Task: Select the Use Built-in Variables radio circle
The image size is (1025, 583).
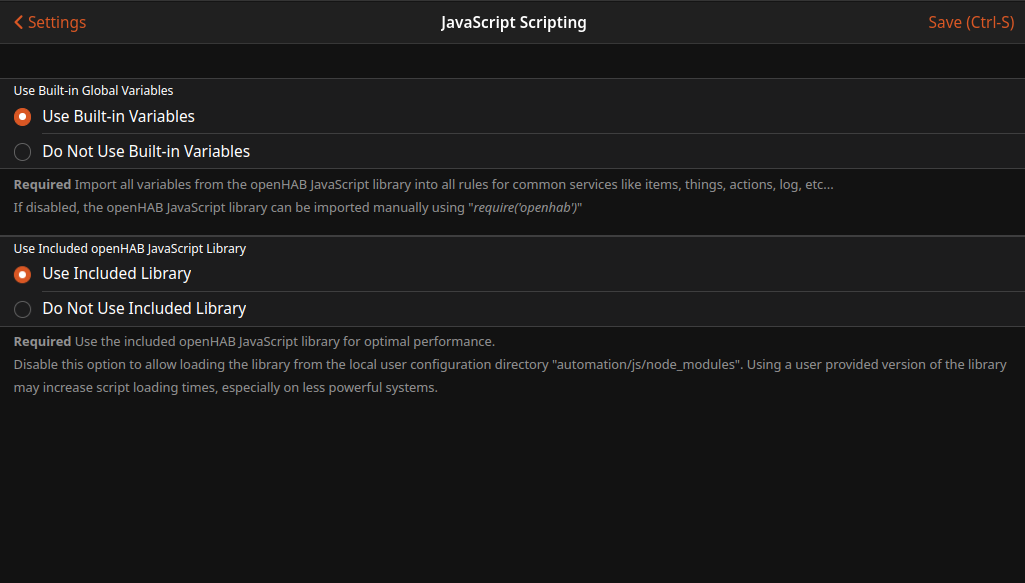Action: 23,117
